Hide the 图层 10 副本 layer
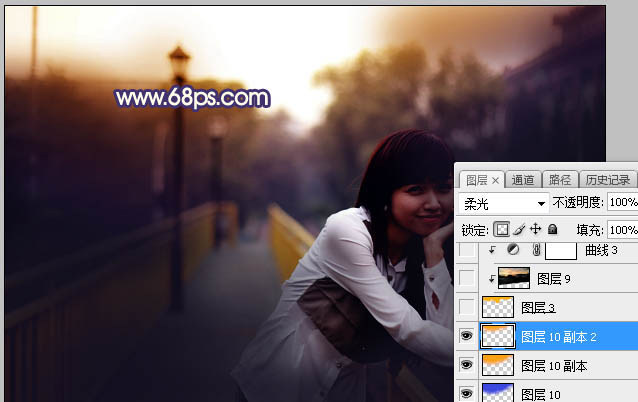Viewport: 638px width, 402px height. [467, 365]
